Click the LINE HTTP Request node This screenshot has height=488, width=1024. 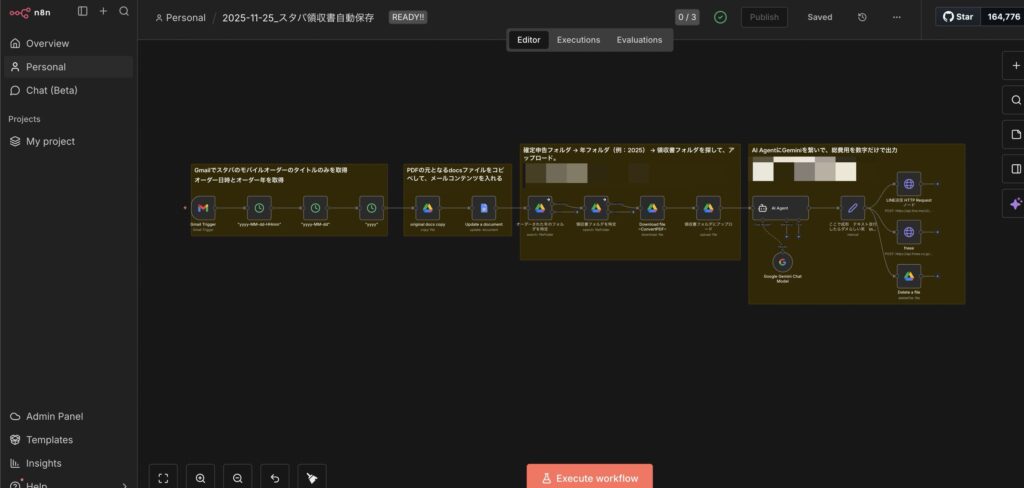click(909, 184)
